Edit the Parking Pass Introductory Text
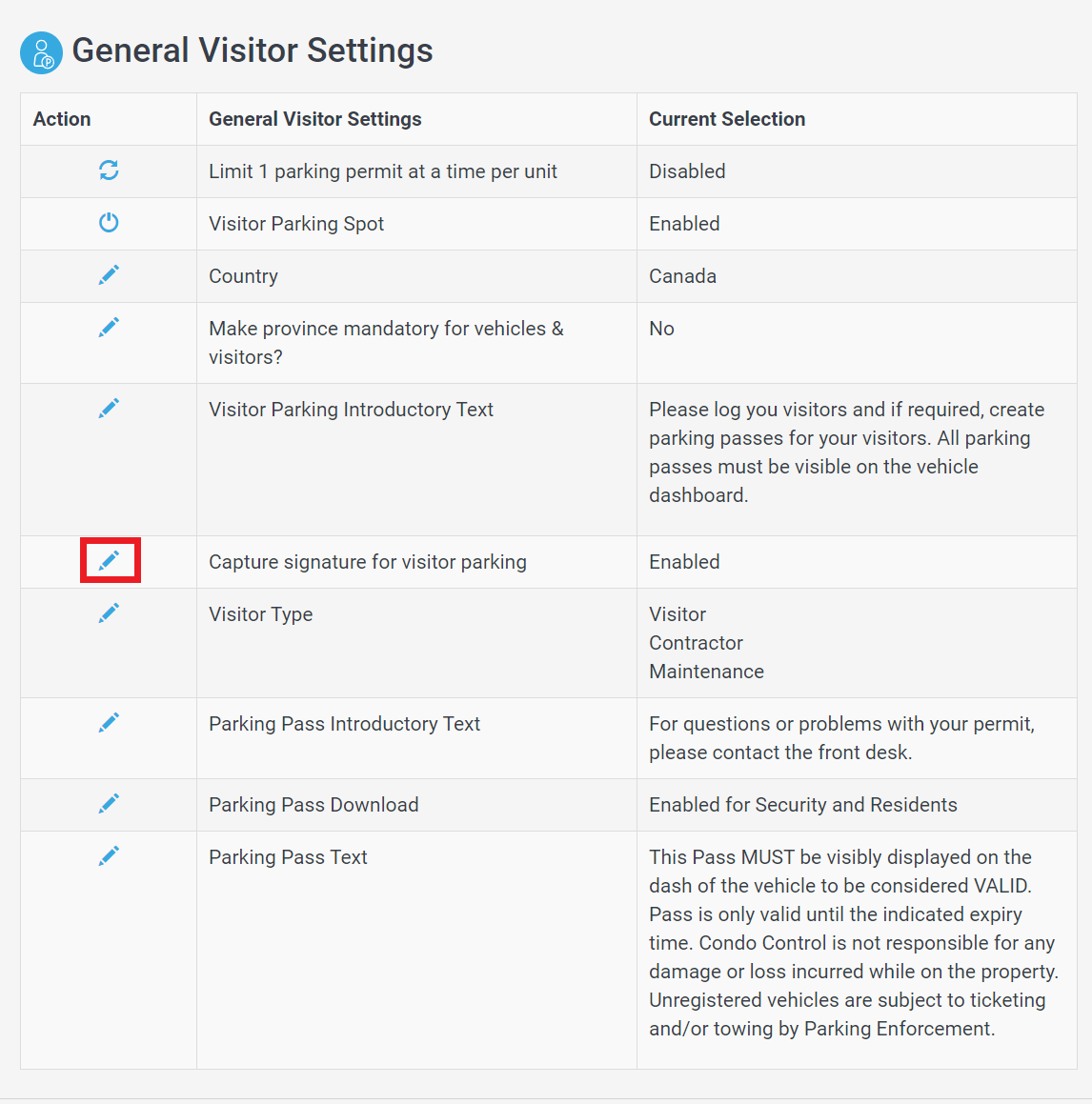Viewport: 1092px width, 1104px height. [x=109, y=722]
